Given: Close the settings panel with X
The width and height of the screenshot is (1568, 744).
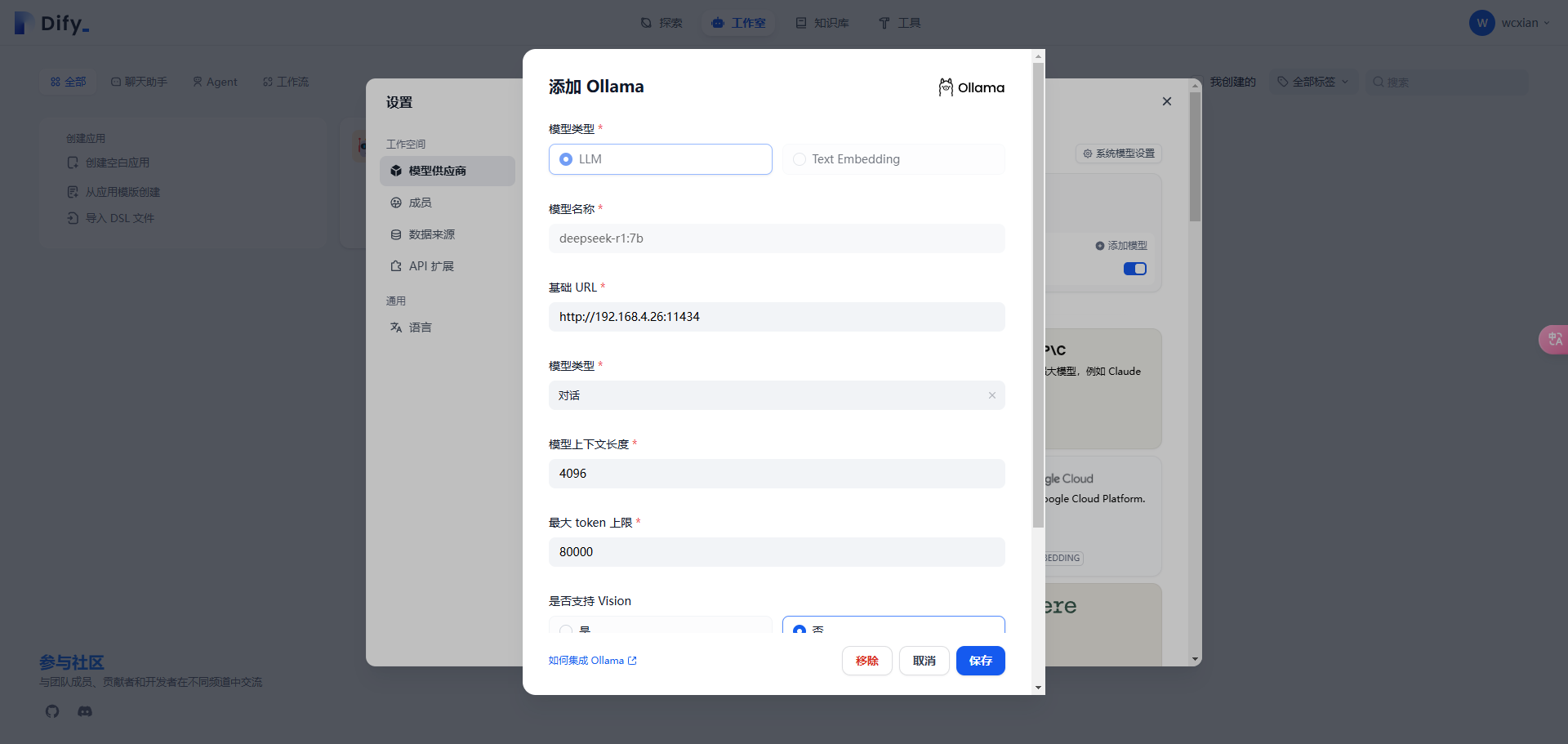Looking at the screenshot, I should pos(1167,101).
